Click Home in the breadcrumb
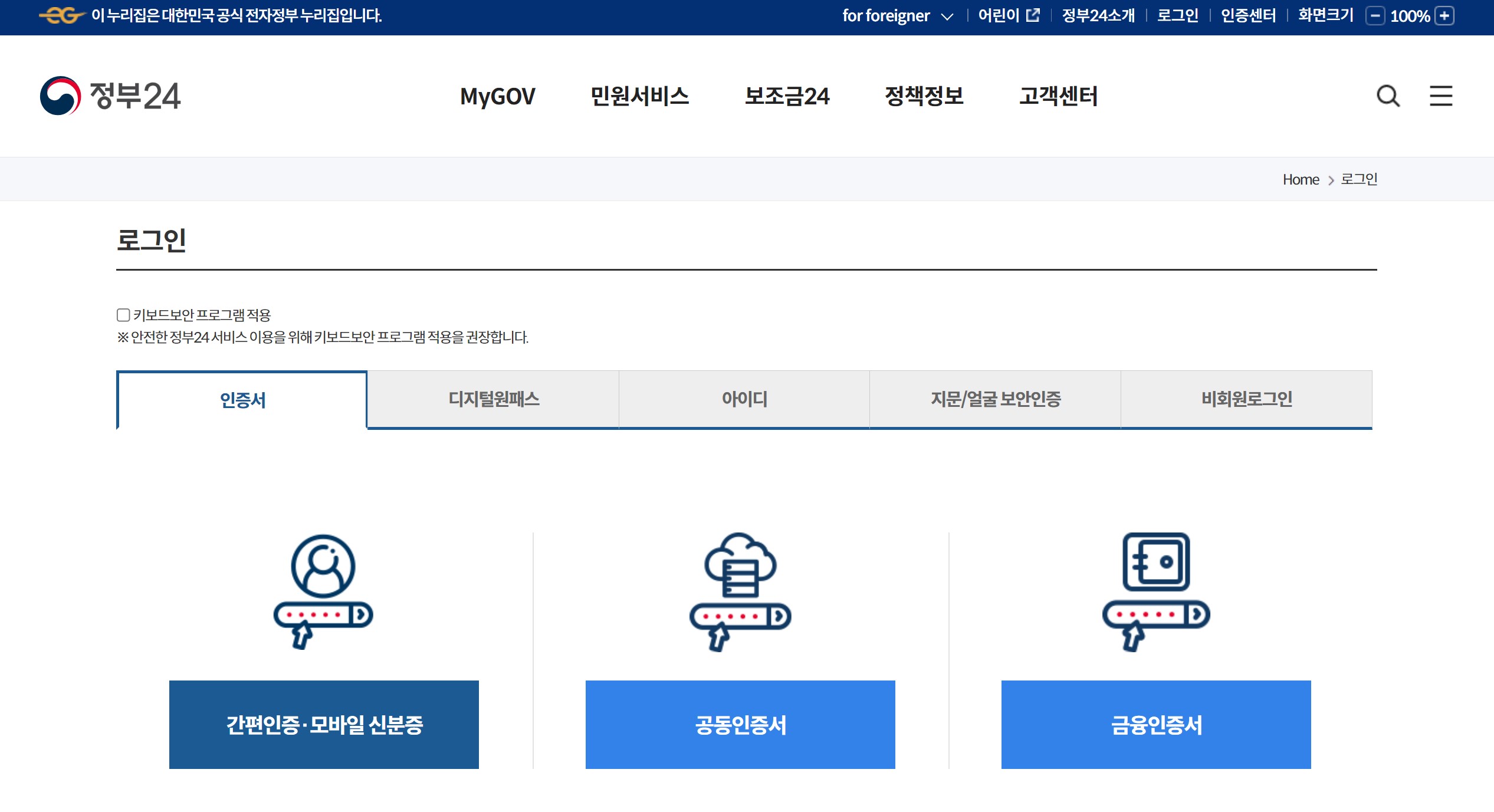Viewport: 1494px width, 812px height. click(x=1301, y=179)
